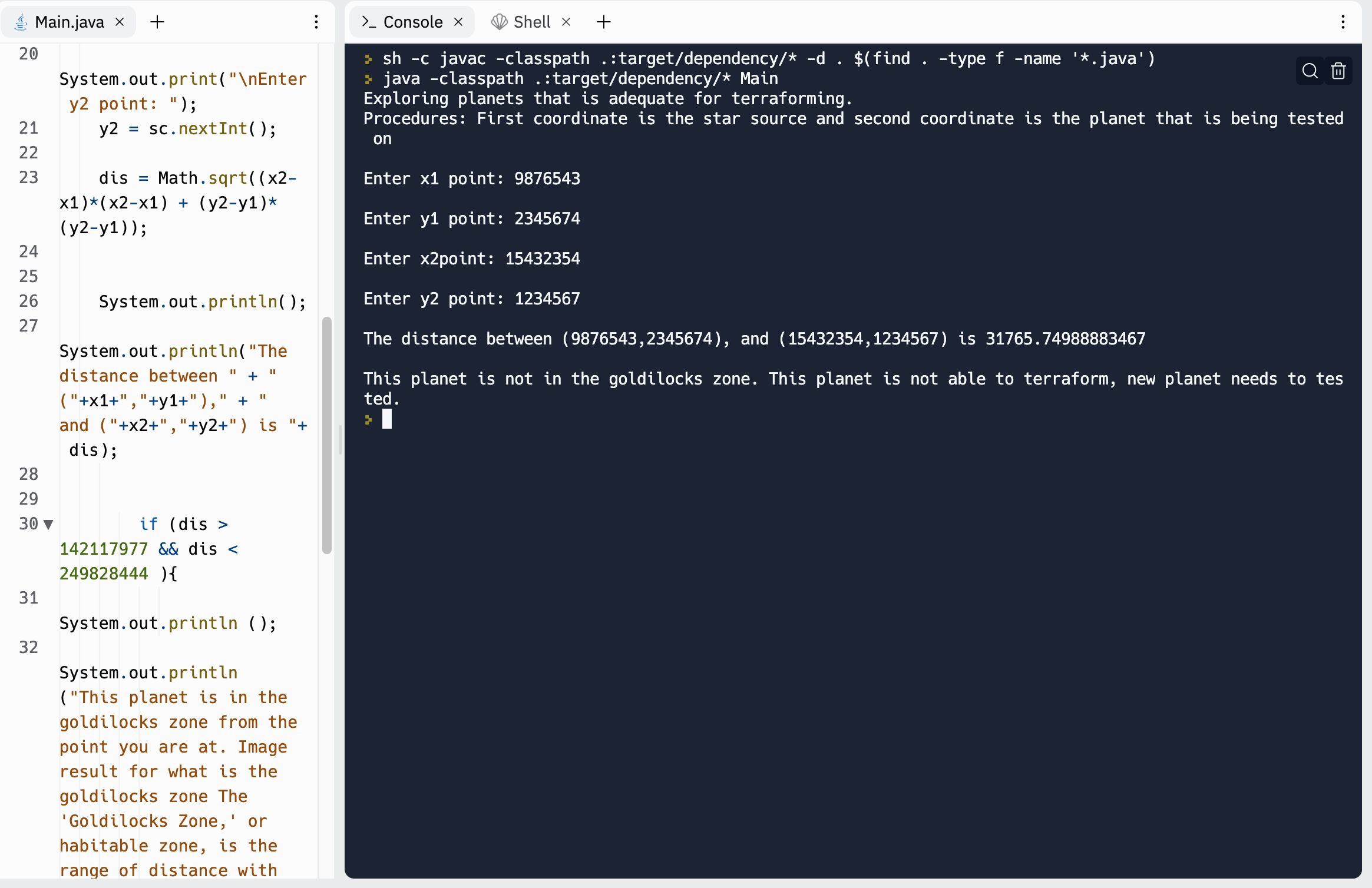Screen dimensions: 1372x888
Task: Click the console prompt icon on Console tab
Action: (x=369, y=22)
